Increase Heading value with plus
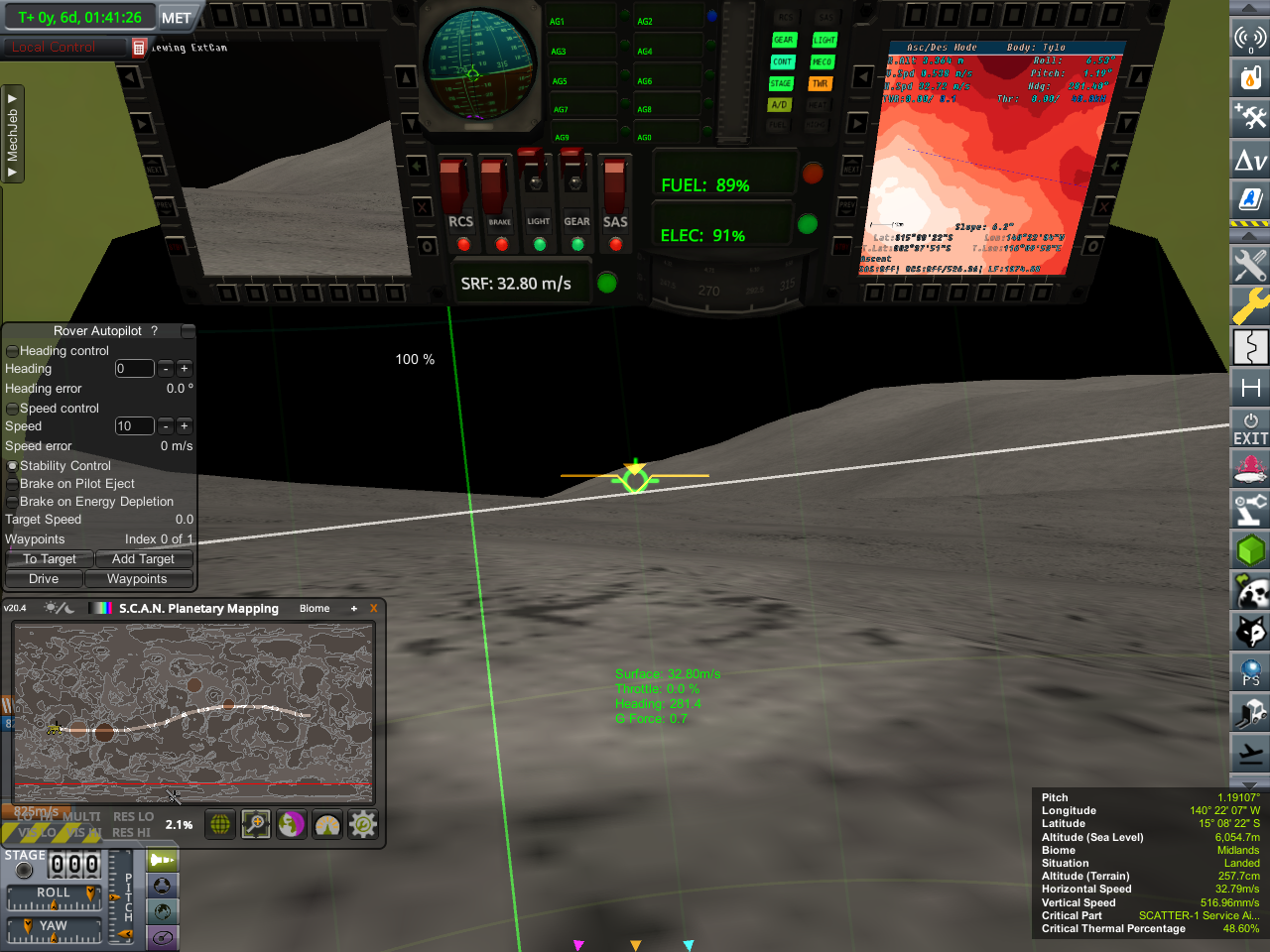This screenshot has width=1270, height=952. tap(184, 369)
